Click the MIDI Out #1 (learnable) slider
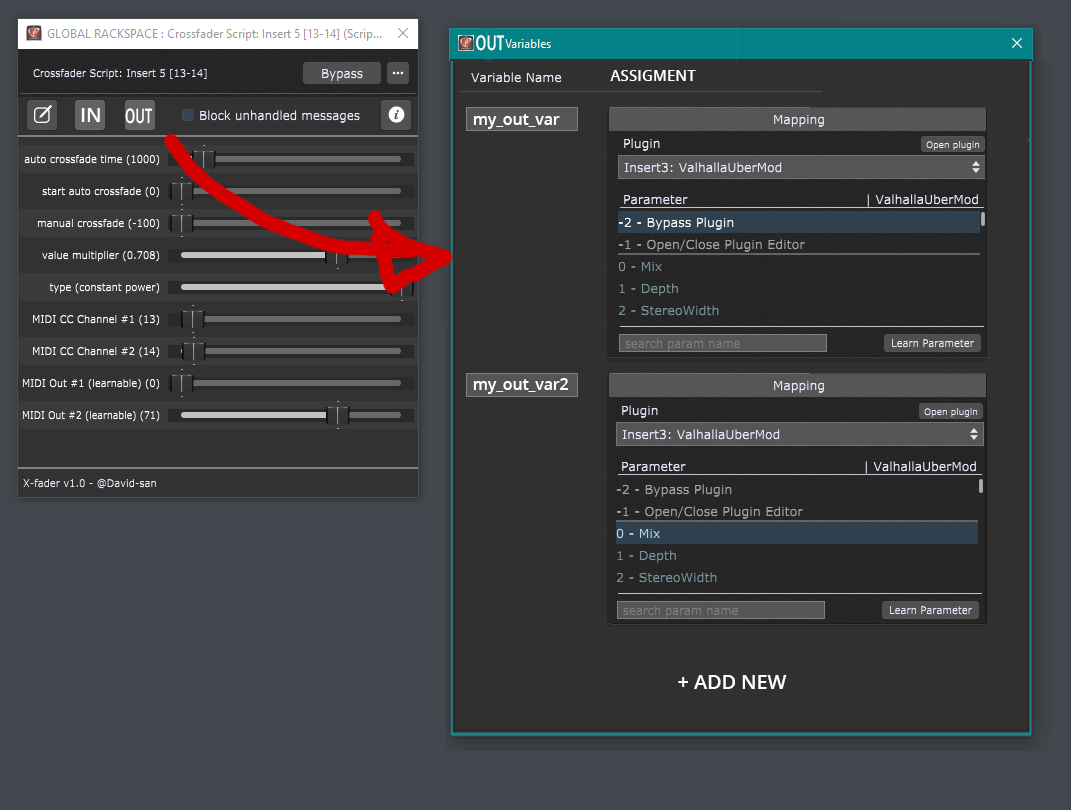Viewport: 1071px width, 810px height. click(x=291, y=383)
